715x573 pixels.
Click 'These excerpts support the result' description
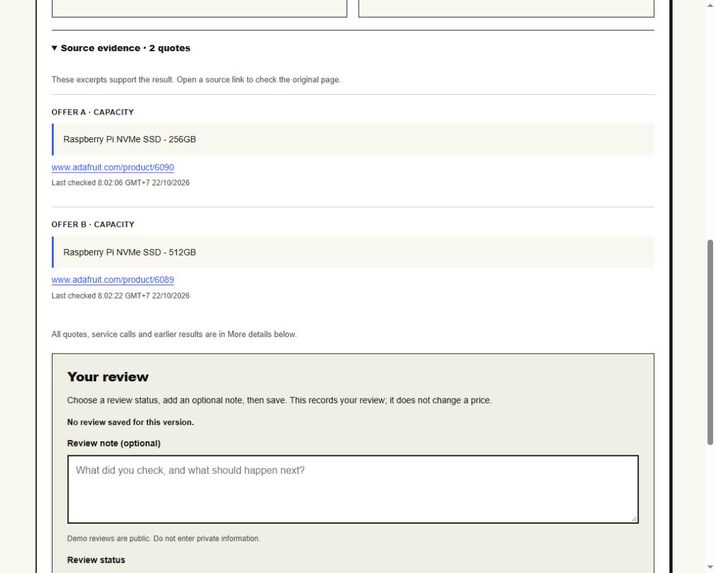pos(196,80)
